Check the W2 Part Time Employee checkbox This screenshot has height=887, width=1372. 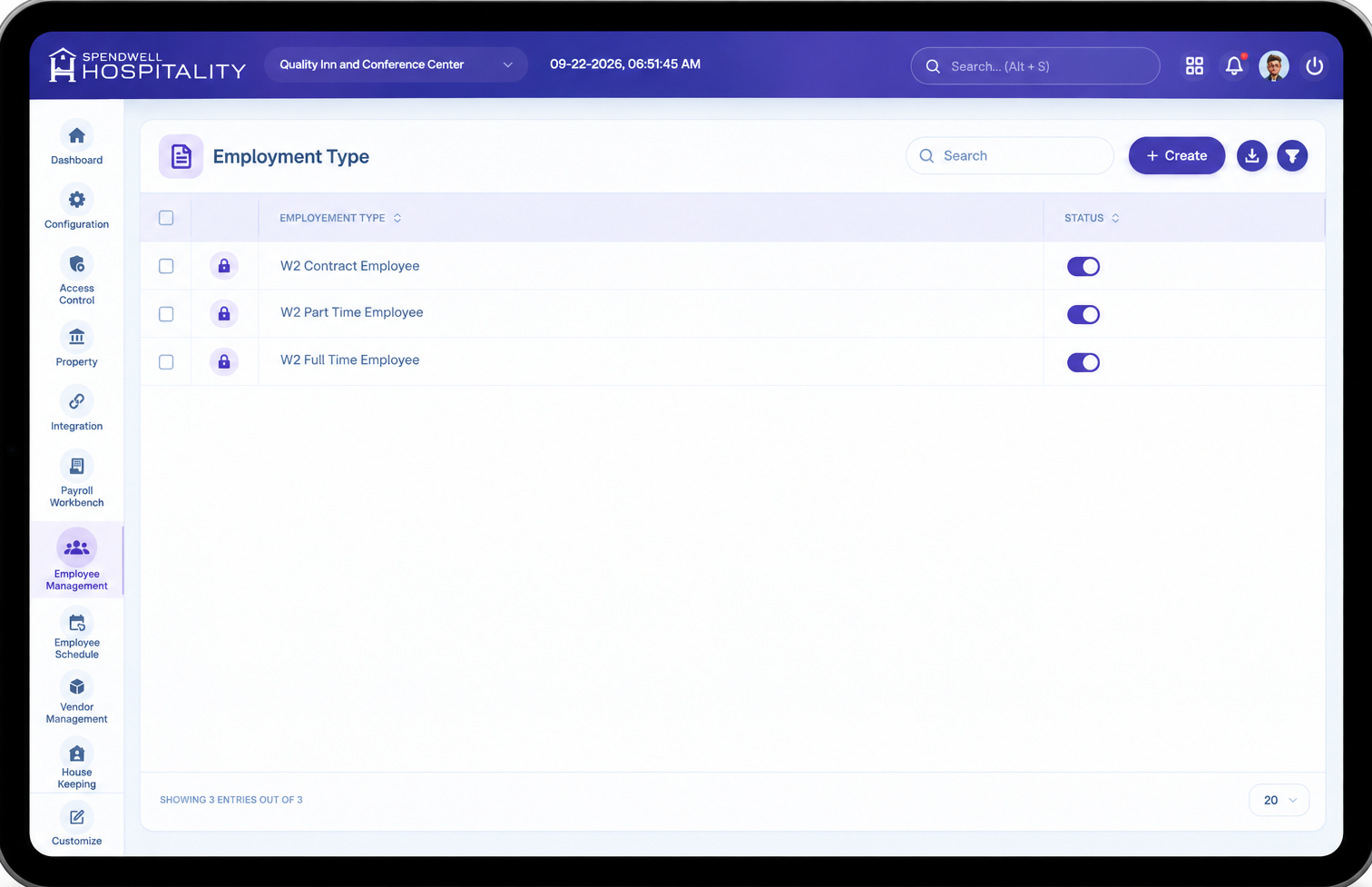(166, 314)
